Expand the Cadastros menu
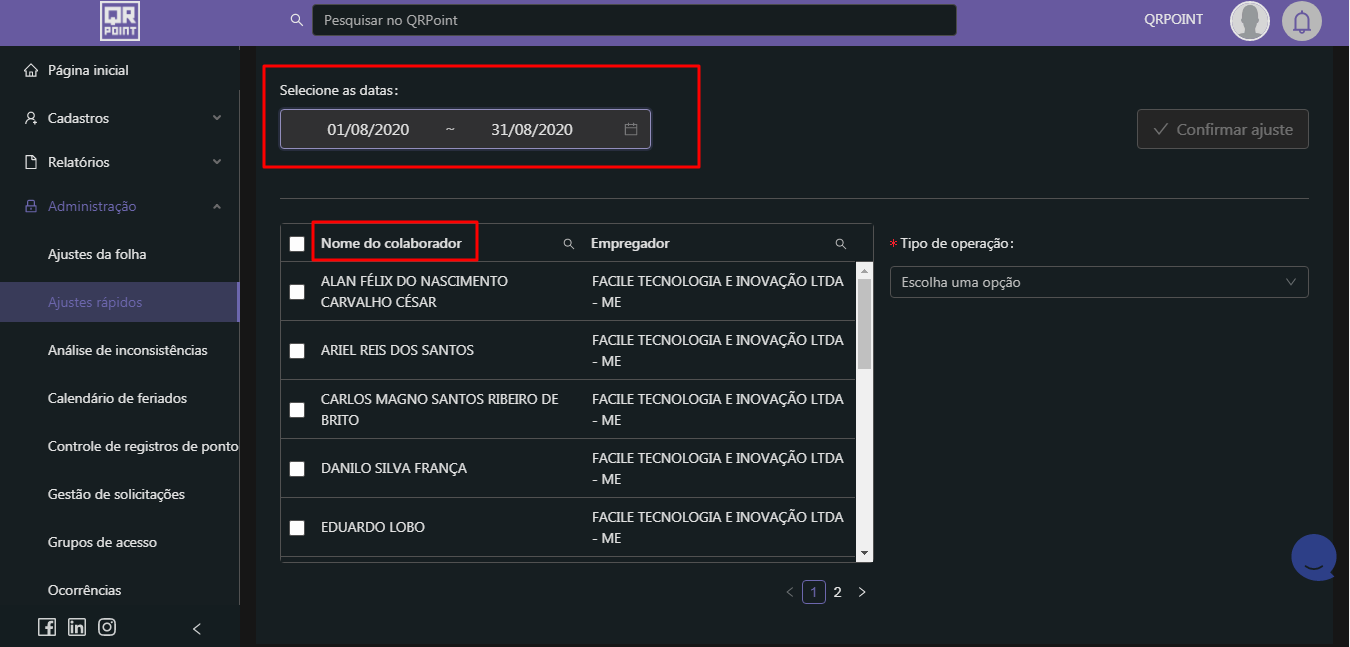Viewport: 1350px width, 647px height. click(x=120, y=118)
